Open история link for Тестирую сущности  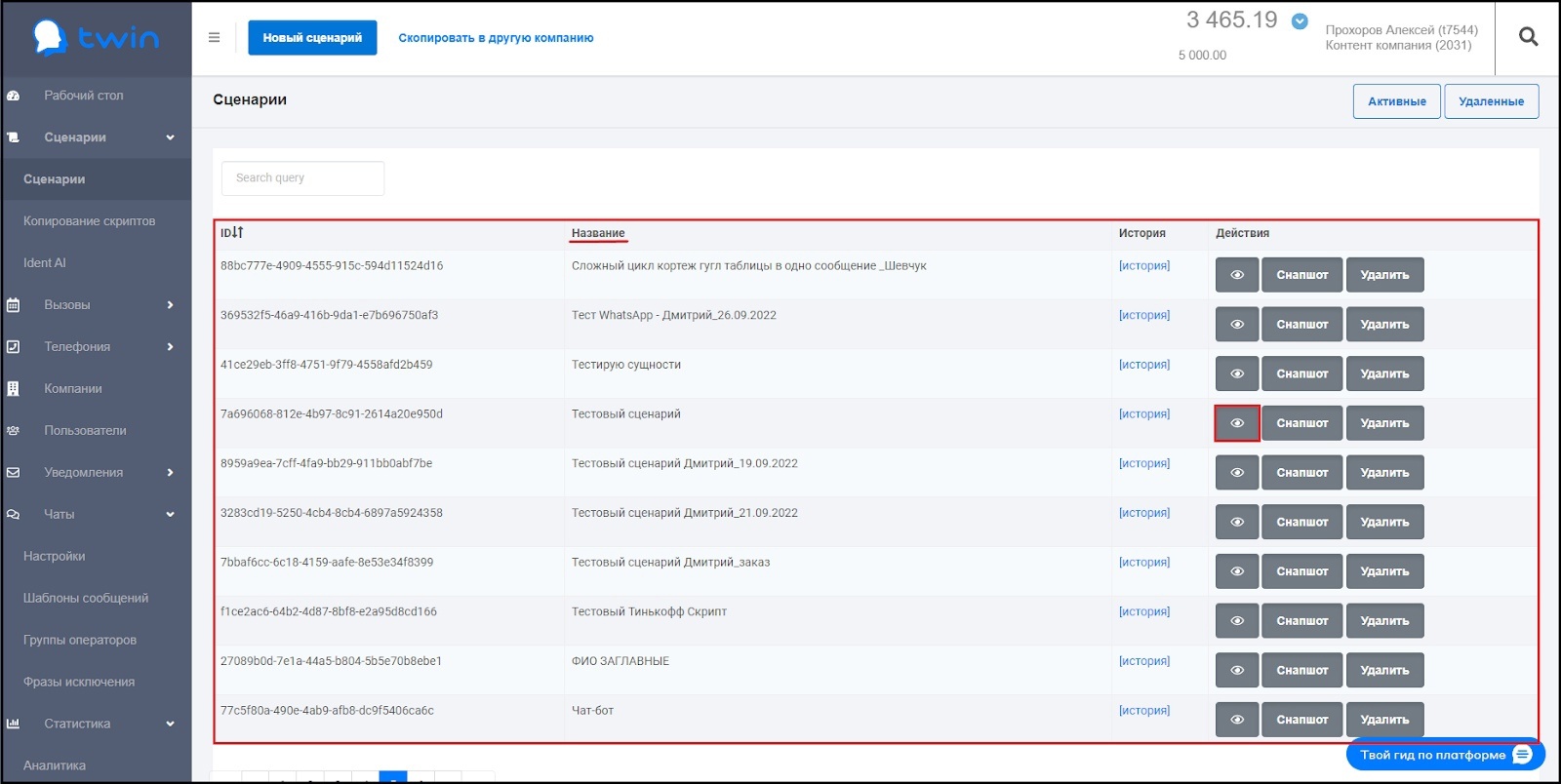[x=1143, y=365]
